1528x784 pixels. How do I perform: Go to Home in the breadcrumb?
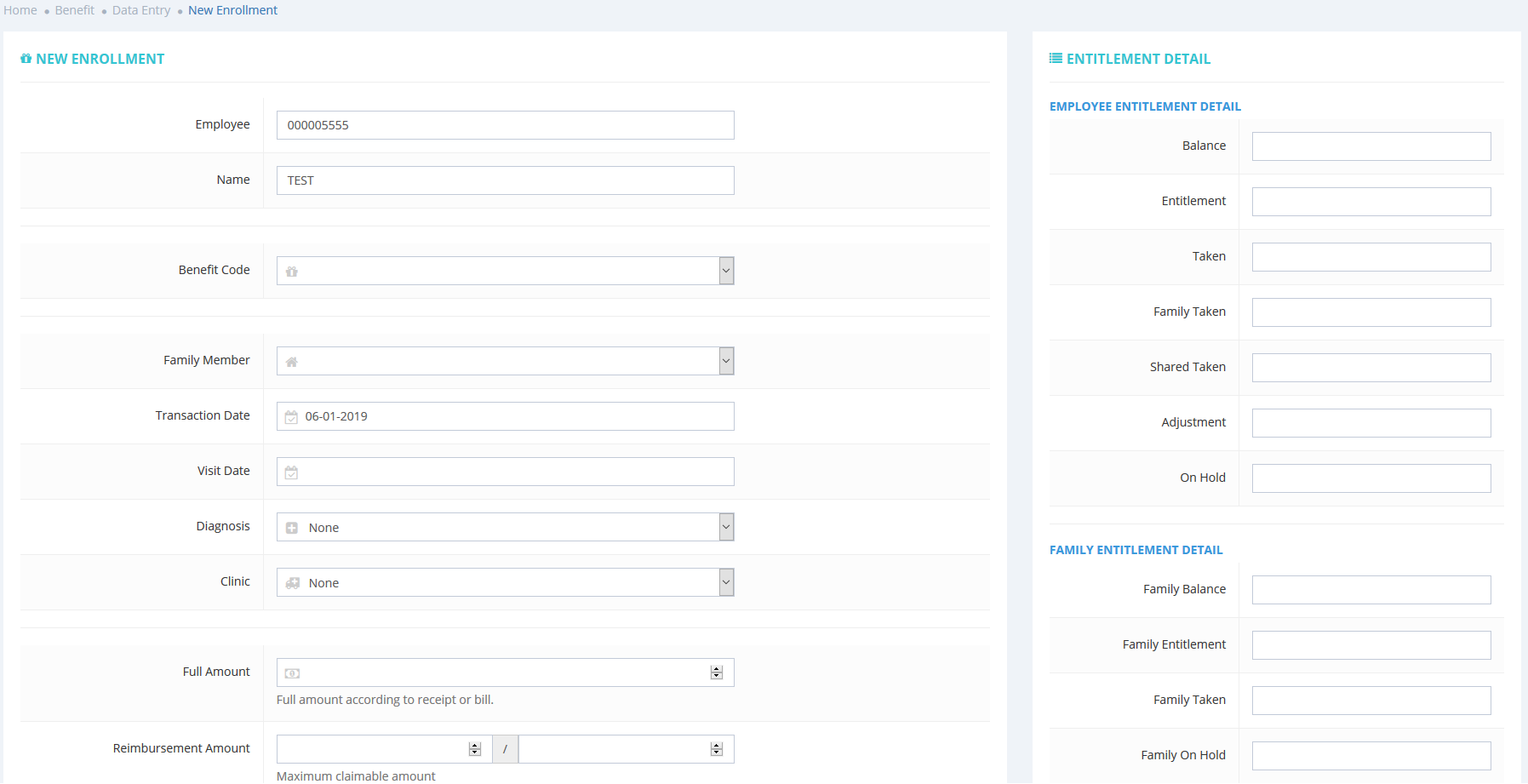point(20,10)
